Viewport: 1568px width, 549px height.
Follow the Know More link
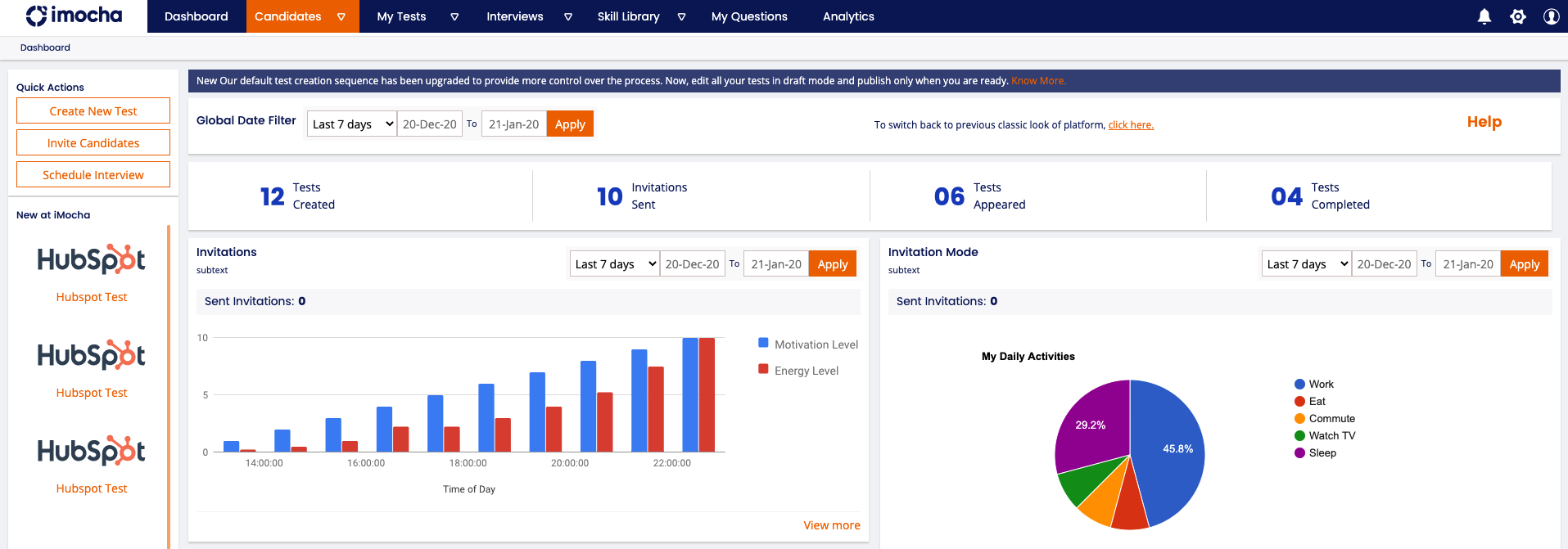pyautogui.click(x=1037, y=81)
